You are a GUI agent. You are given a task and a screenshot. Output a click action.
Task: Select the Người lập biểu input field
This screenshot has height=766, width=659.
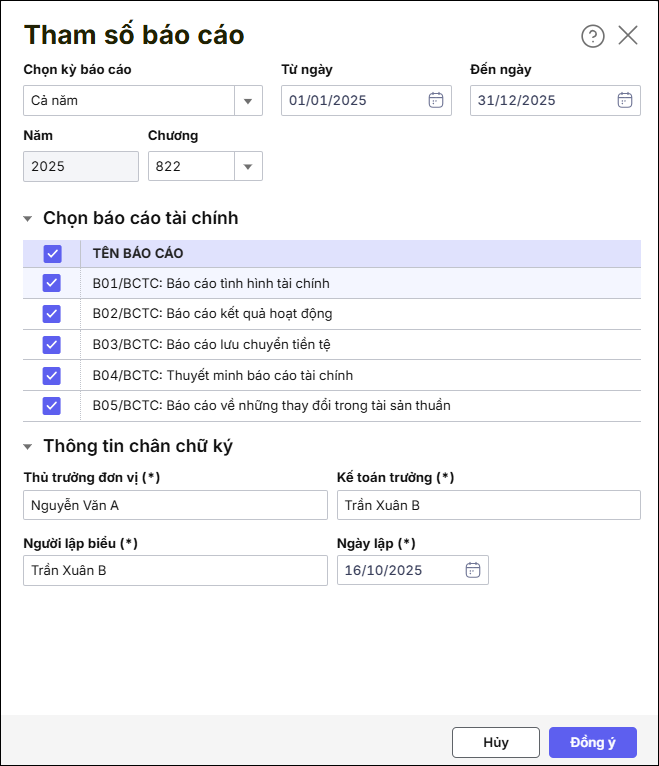click(175, 570)
